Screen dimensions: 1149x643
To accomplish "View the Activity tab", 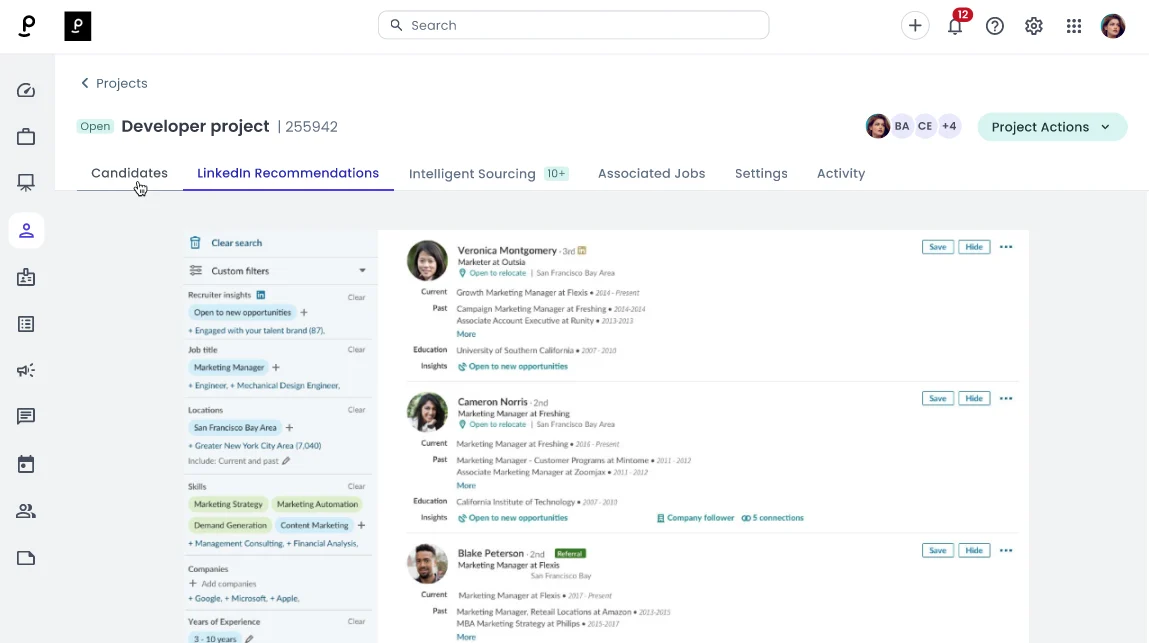I will (x=840, y=174).
